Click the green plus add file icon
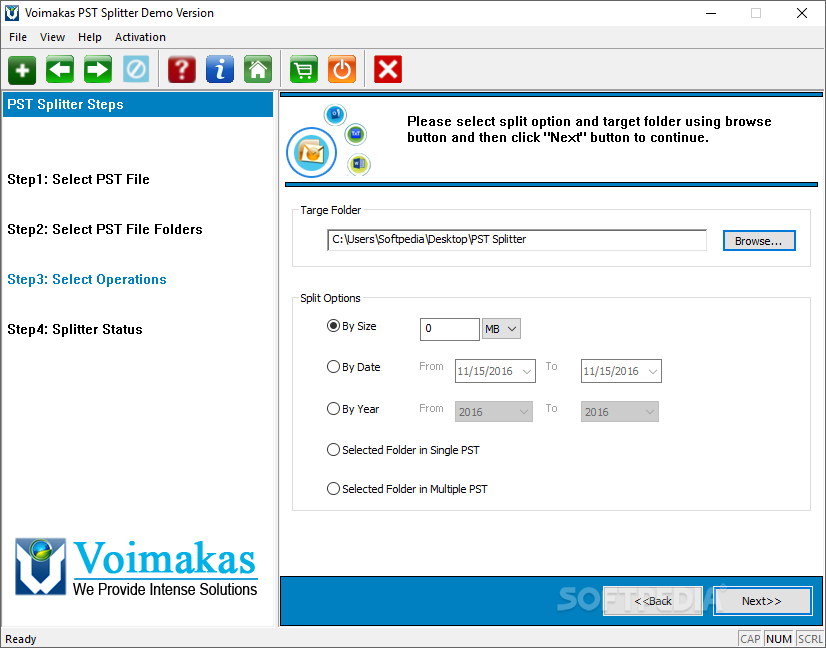826x648 pixels. click(x=22, y=70)
